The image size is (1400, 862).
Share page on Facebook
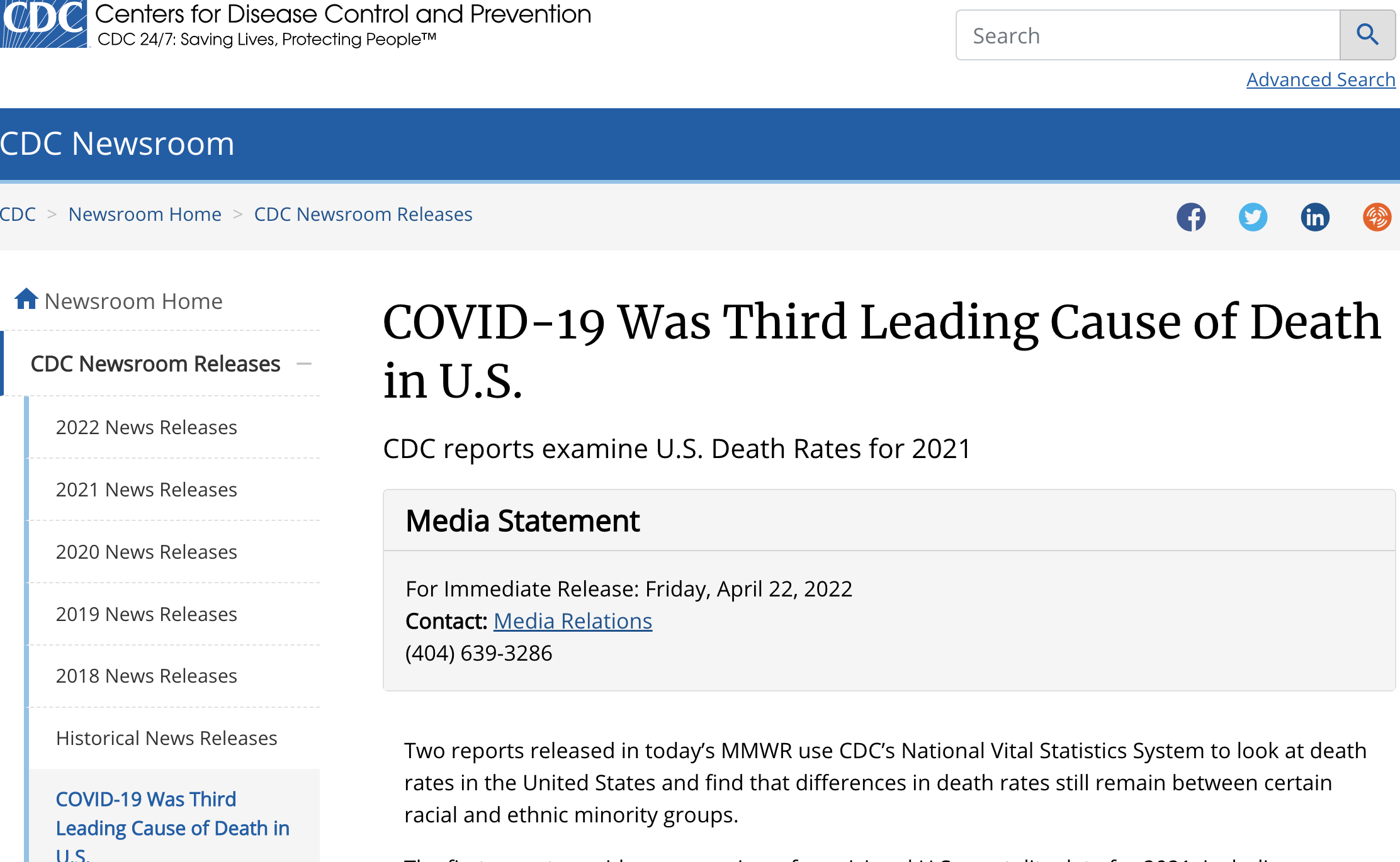1191,217
